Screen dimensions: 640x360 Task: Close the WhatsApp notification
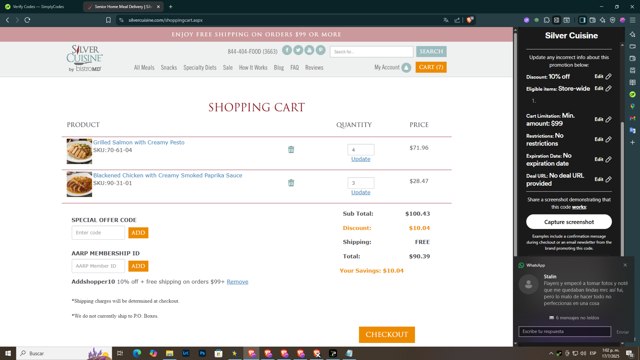click(x=625, y=265)
